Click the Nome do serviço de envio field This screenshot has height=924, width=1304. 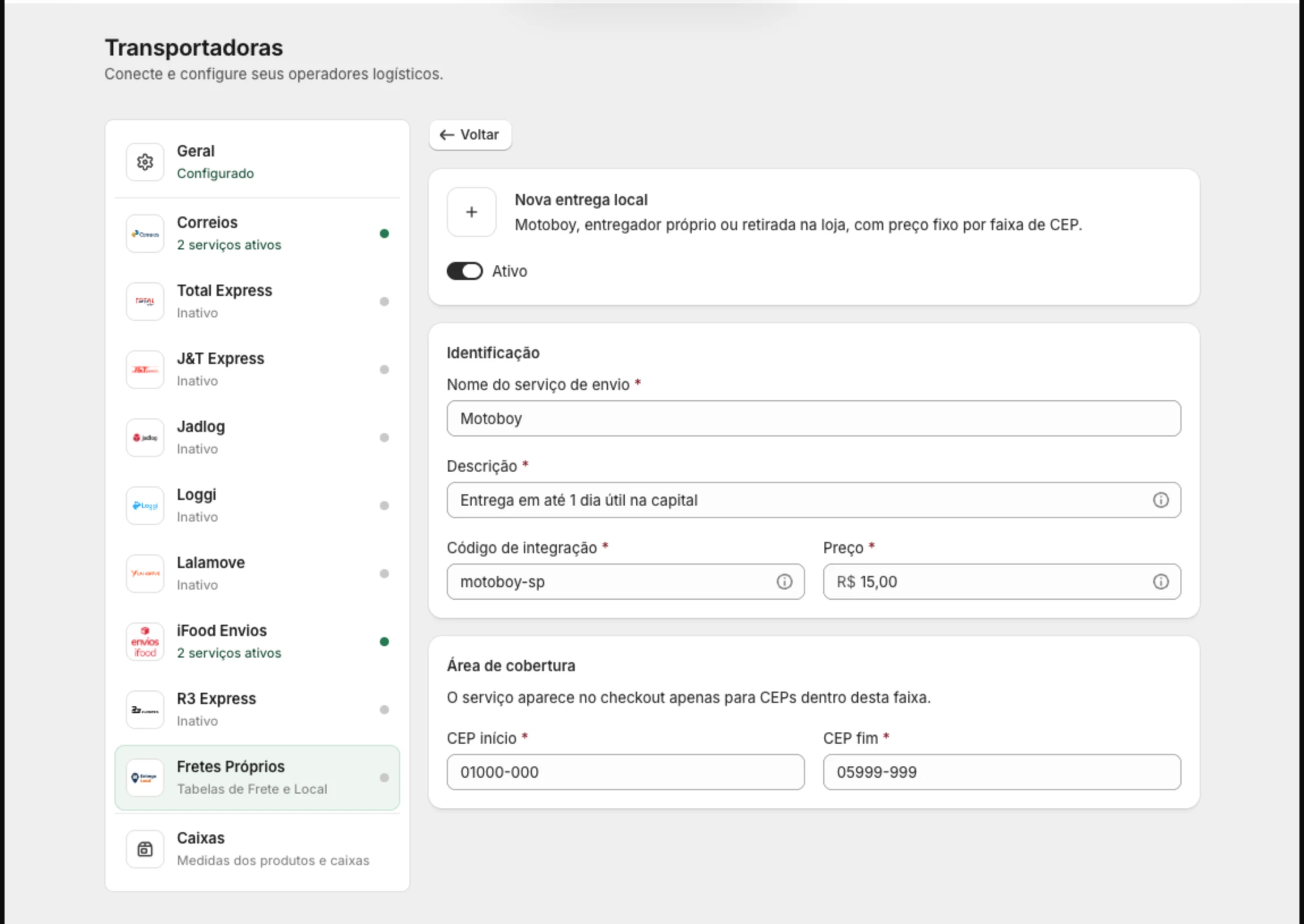pyautogui.click(x=814, y=419)
